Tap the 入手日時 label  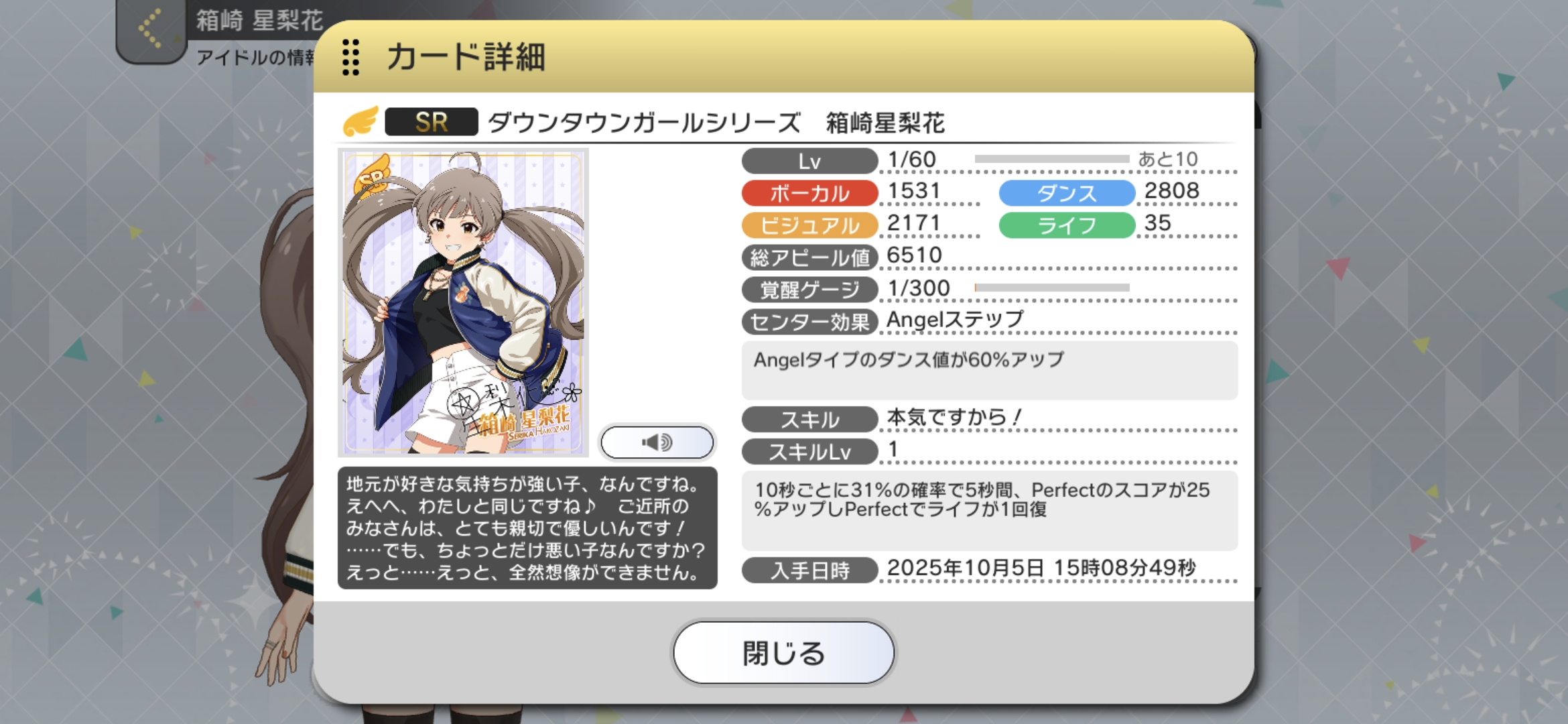pyautogui.click(x=809, y=570)
